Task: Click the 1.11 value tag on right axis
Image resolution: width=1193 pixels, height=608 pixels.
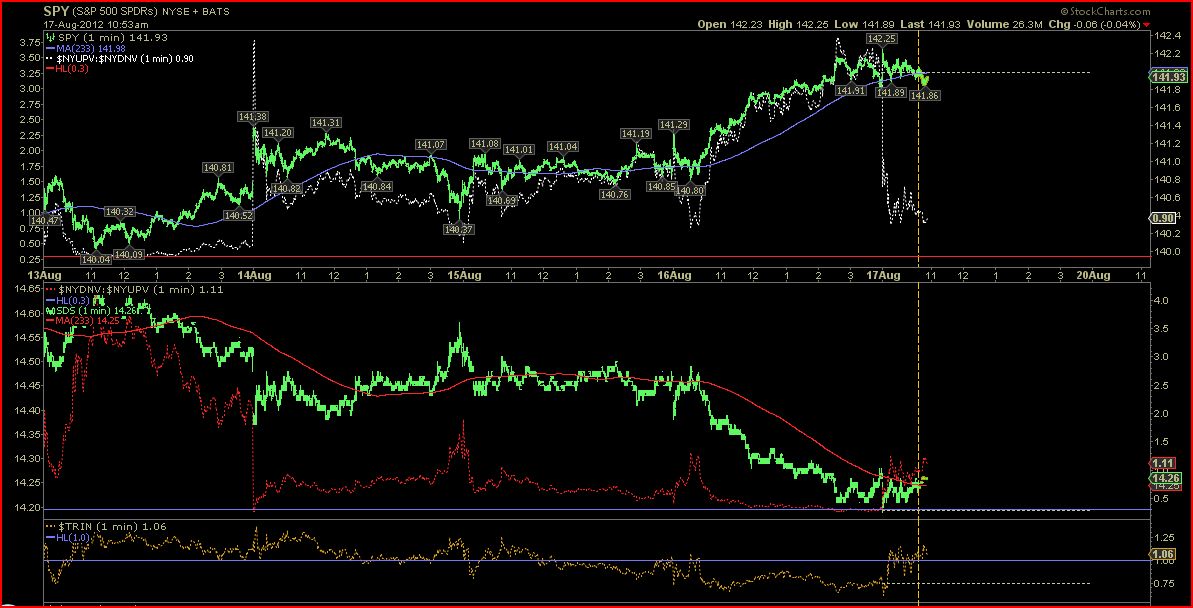Action: [x=1165, y=463]
